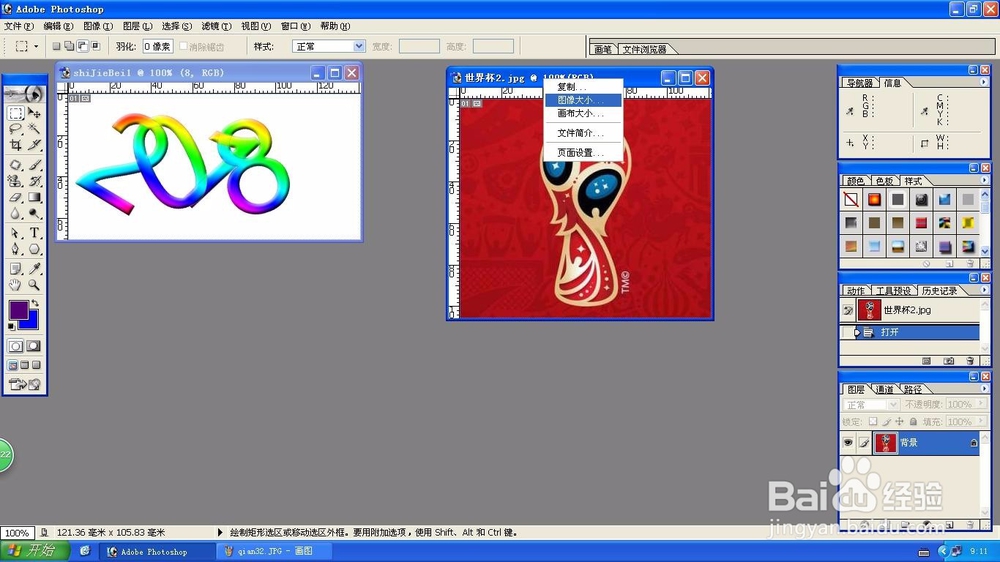Click the background blue color swatch
This screenshot has height=562, width=1000.
click(32, 322)
